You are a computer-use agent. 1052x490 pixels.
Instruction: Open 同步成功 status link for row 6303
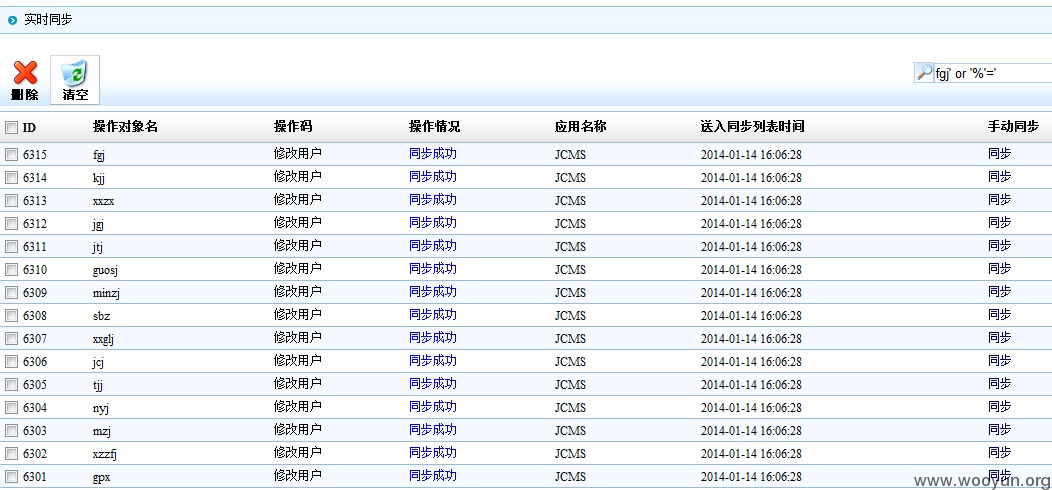point(433,429)
